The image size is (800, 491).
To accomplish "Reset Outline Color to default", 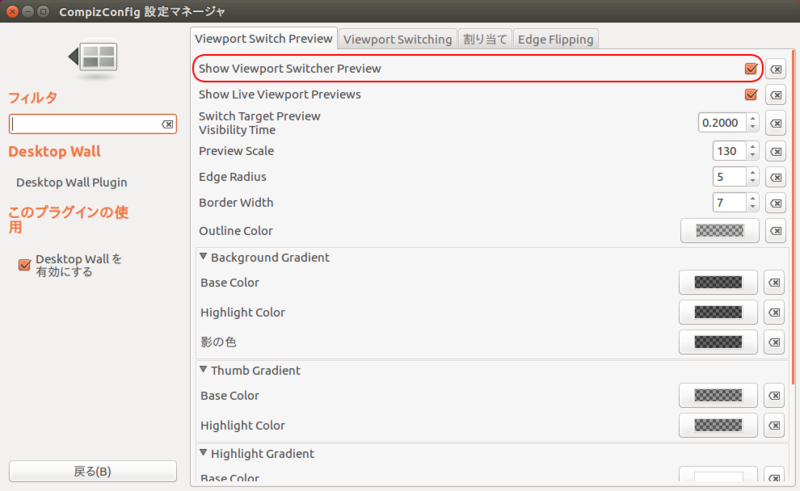I will point(776,231).
